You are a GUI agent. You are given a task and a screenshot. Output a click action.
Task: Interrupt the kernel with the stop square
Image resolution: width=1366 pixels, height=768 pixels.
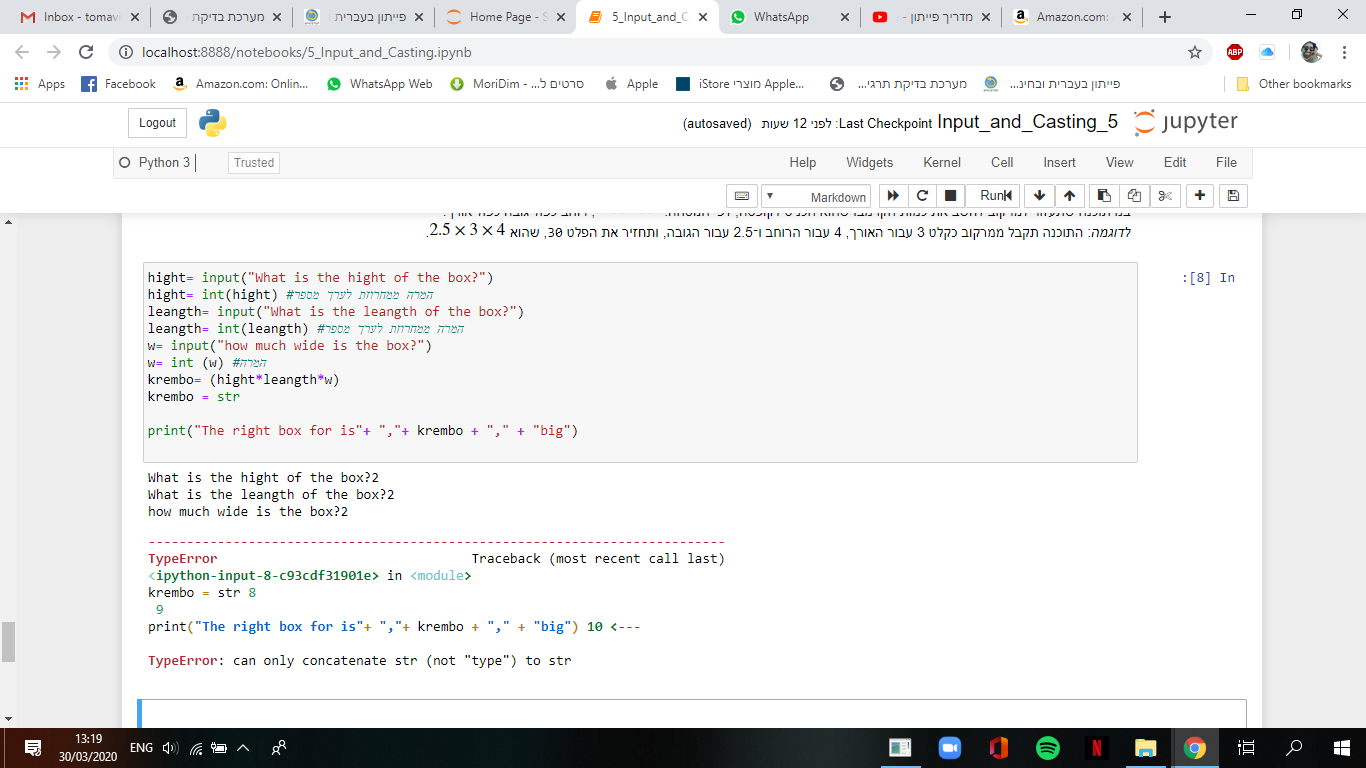[951, 196]
